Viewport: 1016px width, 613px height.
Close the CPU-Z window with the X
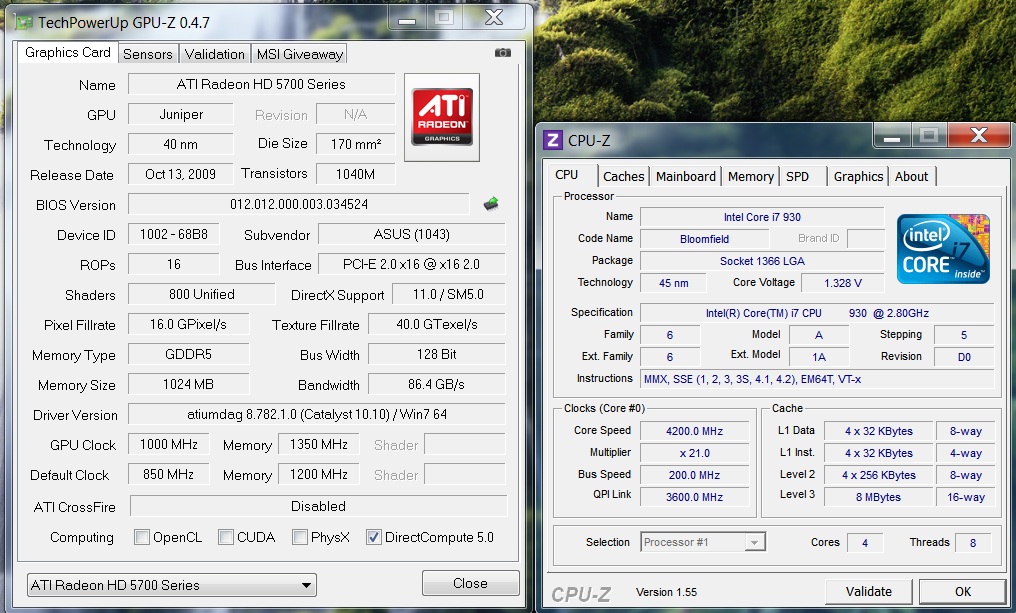pyautogui.click(x=978, y=135)
